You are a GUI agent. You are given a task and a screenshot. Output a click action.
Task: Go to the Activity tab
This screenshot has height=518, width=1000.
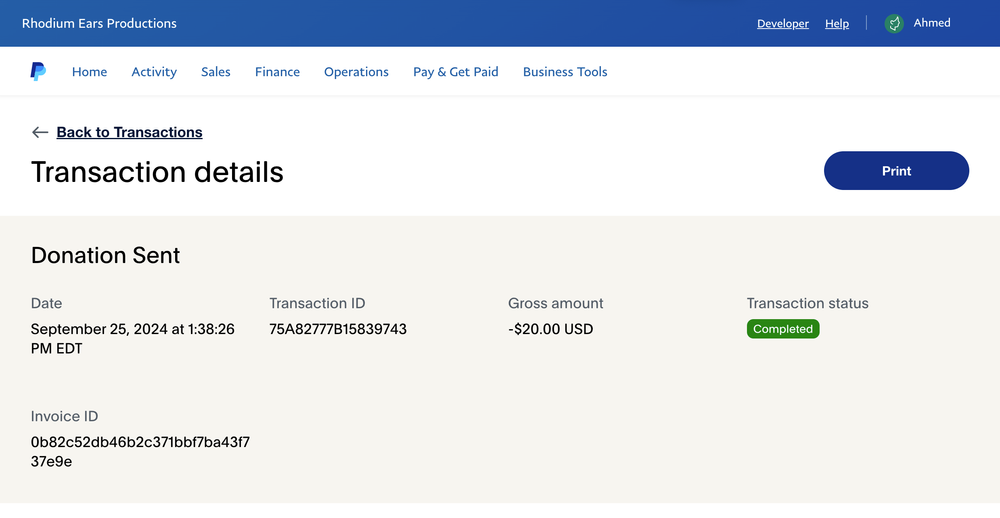[x=154, y=72]
